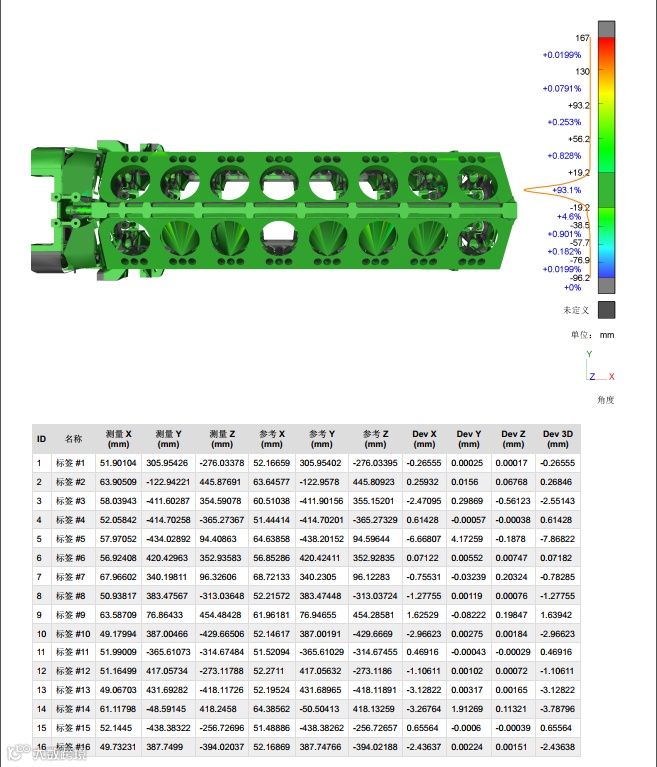Select the Dev X (mm) column header
Image resolution: width=657 pixels, height=767 pixels.
point(424,439)
